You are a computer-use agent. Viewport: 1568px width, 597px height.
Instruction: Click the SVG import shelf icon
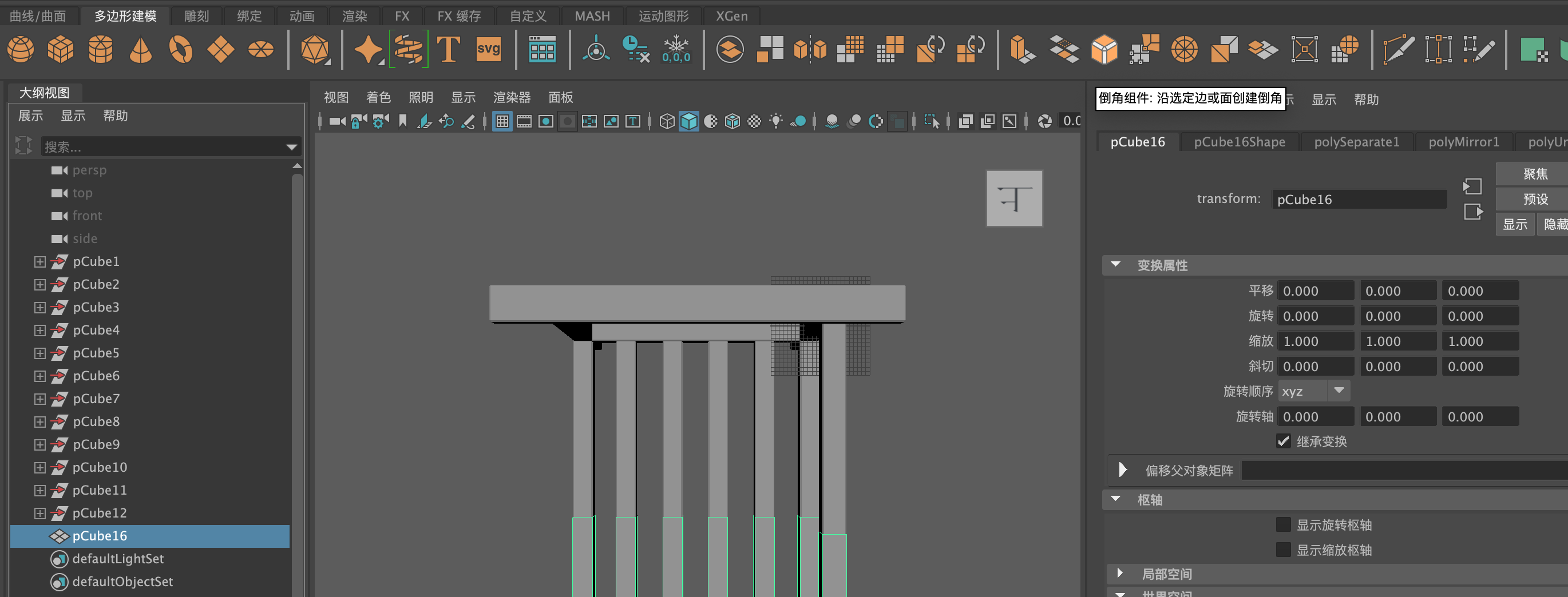click(x=488, y=49)
